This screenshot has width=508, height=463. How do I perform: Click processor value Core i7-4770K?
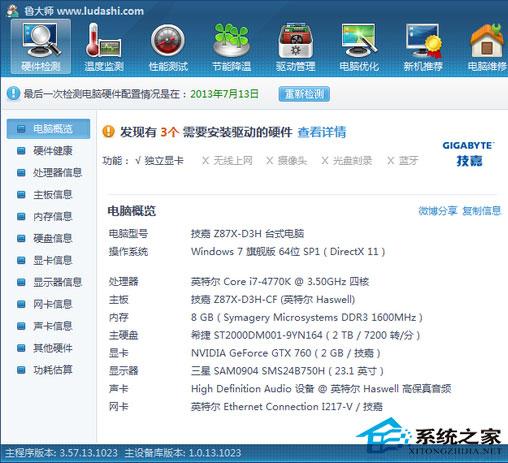[x=280, y=282]
